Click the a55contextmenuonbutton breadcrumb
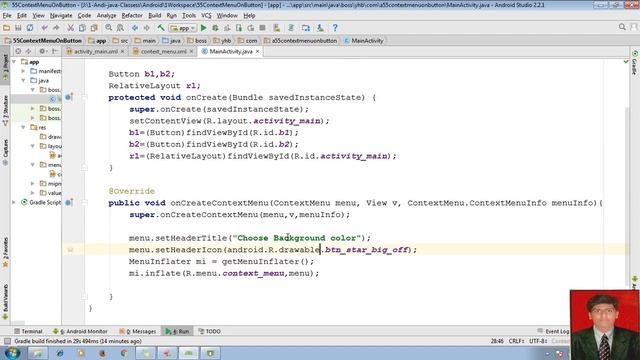The image size is (640, 360). (301, 40)
